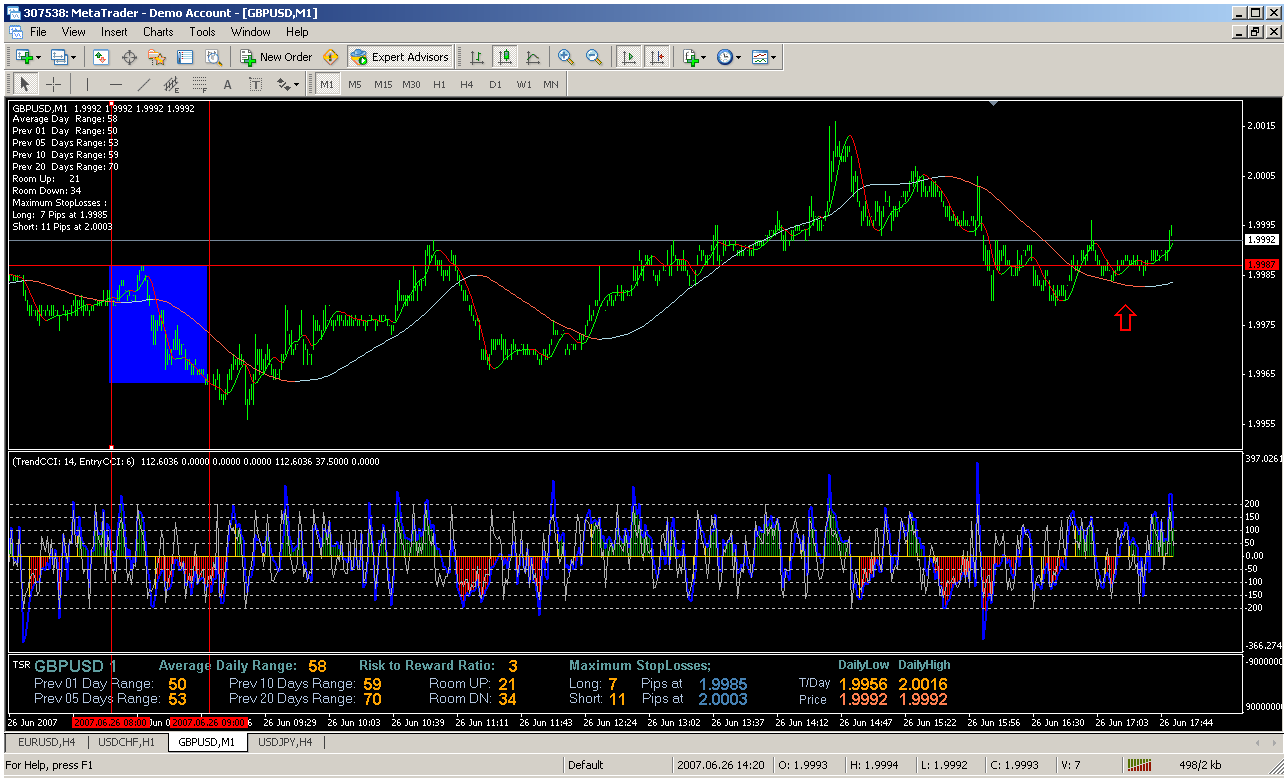Select the W1 timeframe button
This screenshot has width=1288, height=778.
(x=523, y=85)
